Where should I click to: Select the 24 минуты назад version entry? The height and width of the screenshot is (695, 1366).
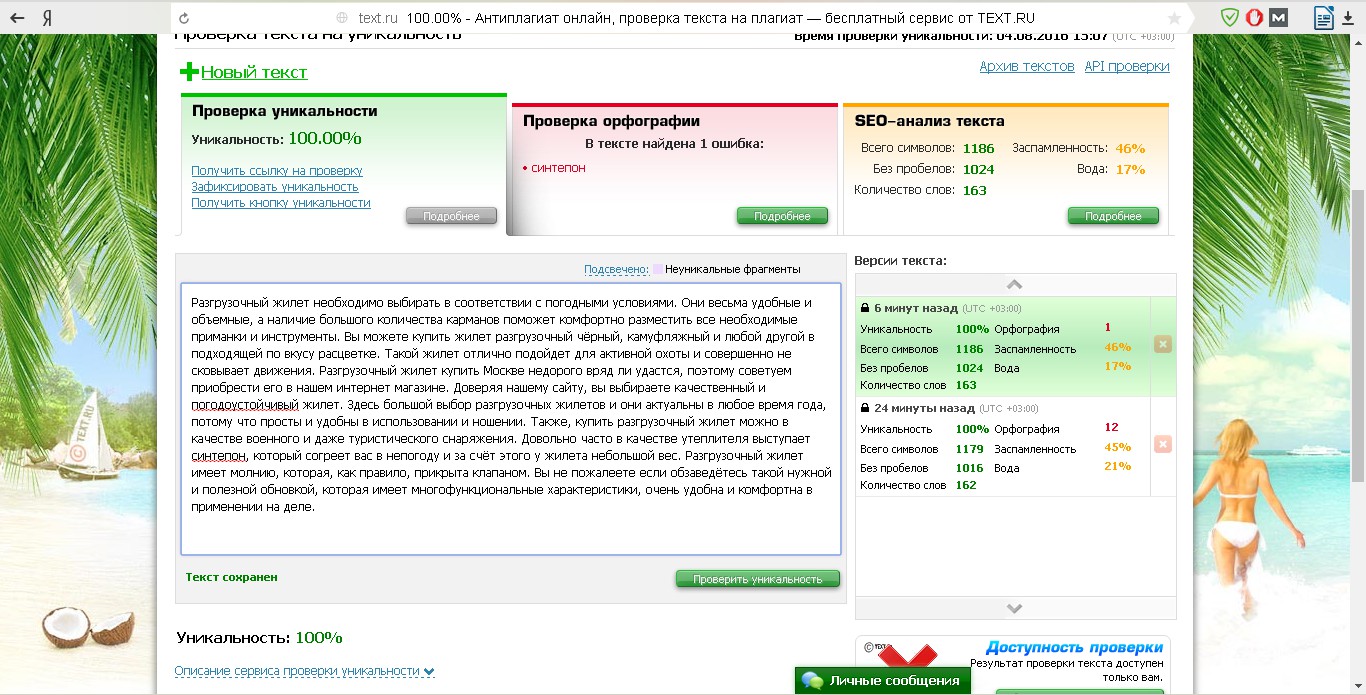[x=1003, y=446]
